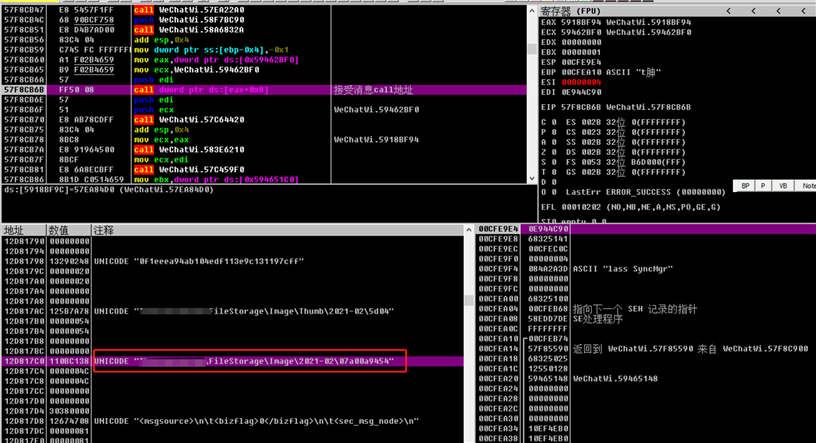The height and width of the screenshot is (443, 816).
Task: Select mov ebx,dword ptr ds:[0x594651C0] line
Action: 216,180
